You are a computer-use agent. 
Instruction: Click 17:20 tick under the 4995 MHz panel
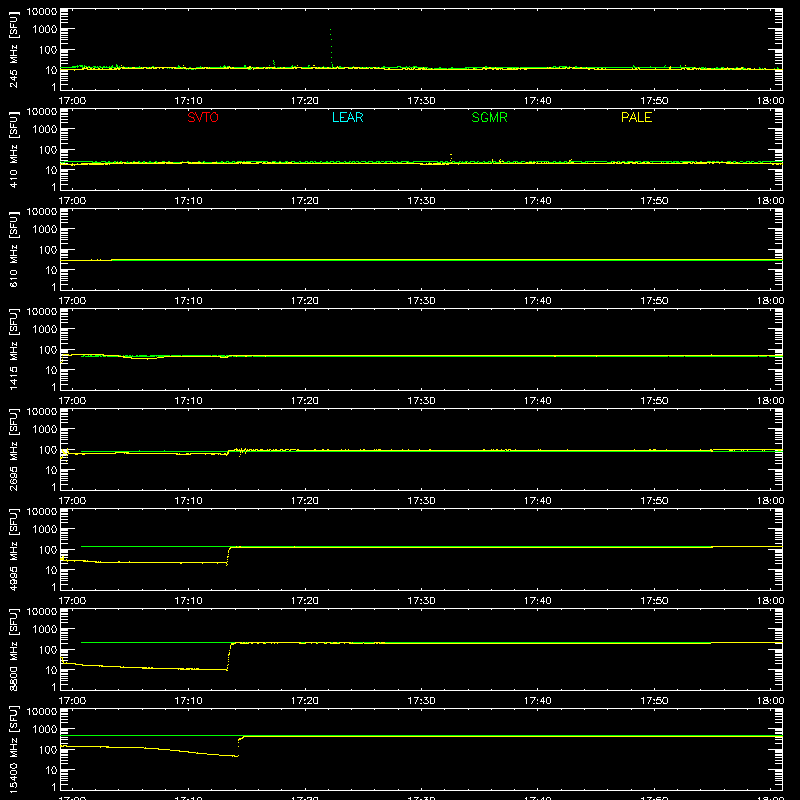point(305,601)
